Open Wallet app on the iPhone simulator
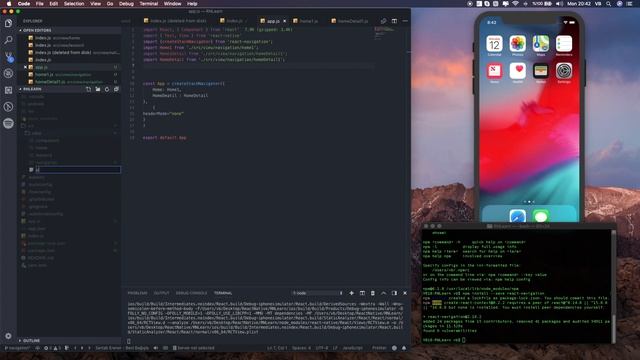This screenshot has width=640, height=360. click(541, 71)
